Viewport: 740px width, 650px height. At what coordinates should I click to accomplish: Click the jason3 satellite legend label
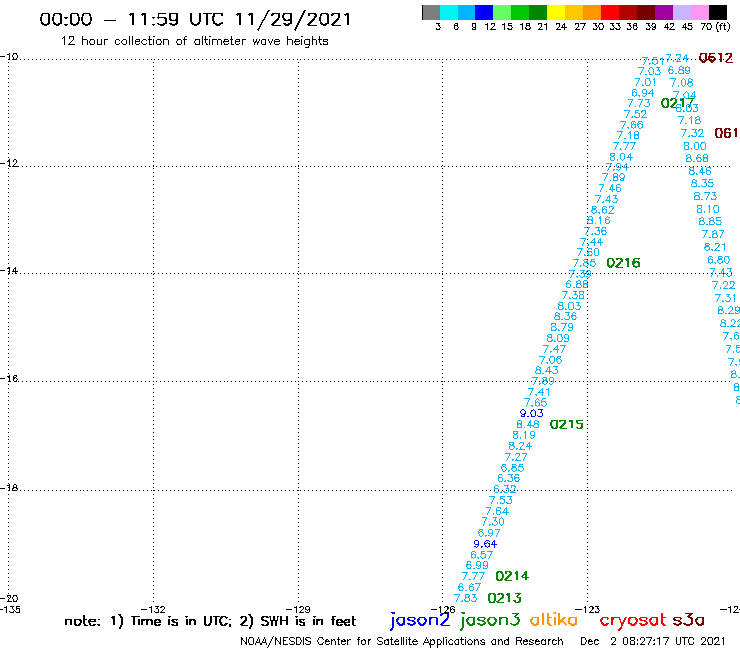[490, 620]
